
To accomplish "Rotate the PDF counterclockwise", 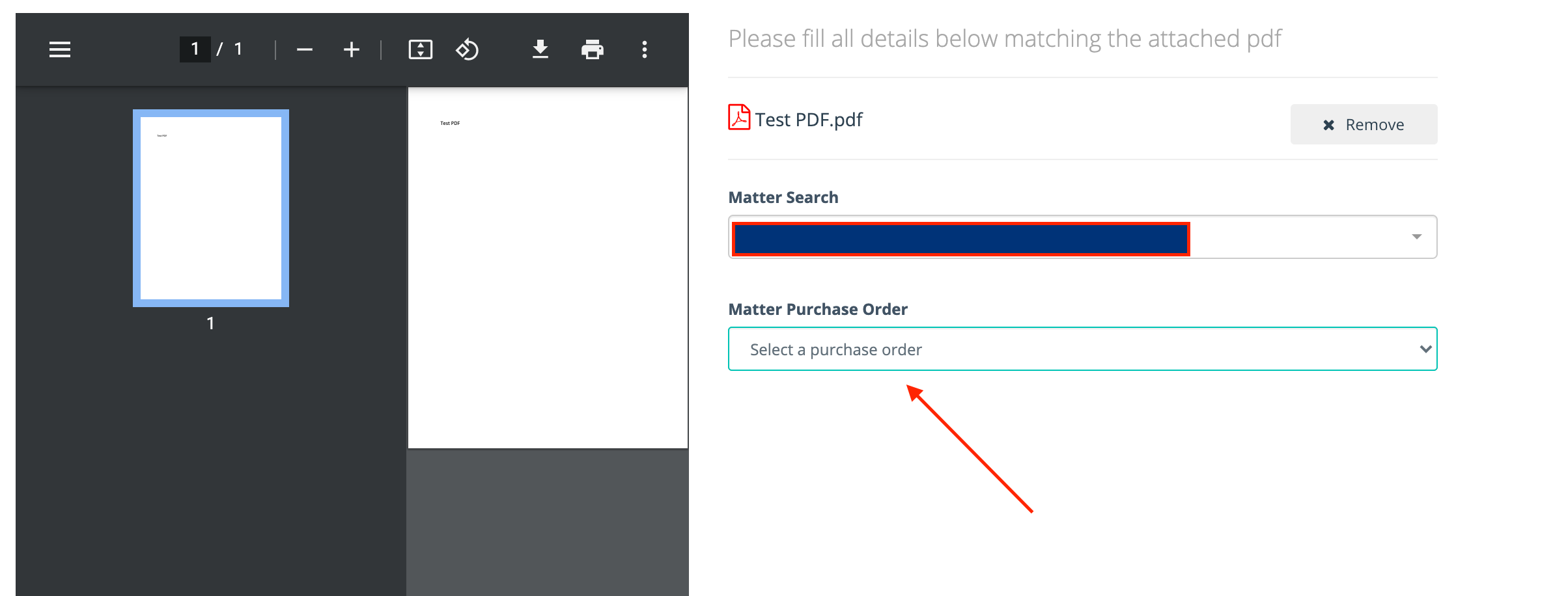I will pos(468,49).
